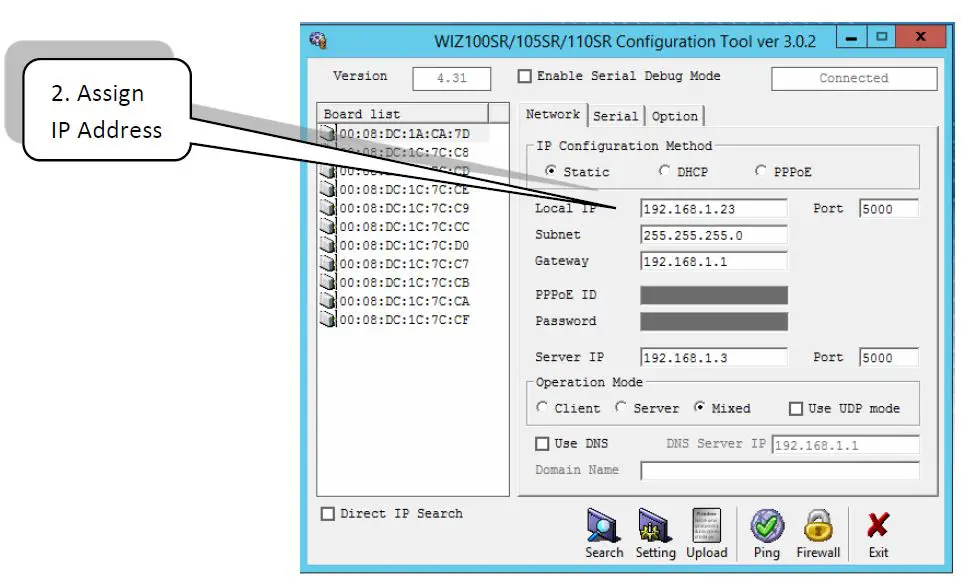Click the DNS Server IP field

coord(846,445)
